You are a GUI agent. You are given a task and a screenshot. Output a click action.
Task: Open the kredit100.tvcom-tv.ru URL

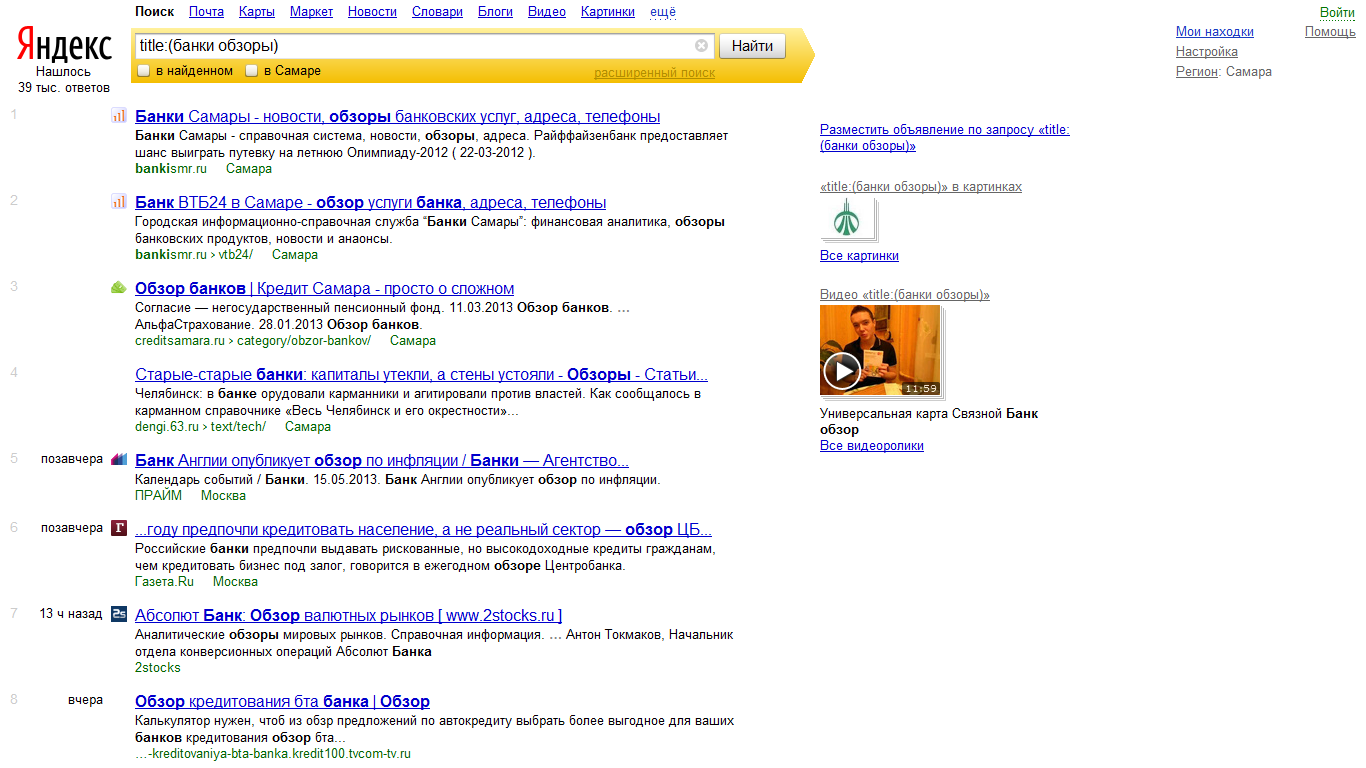273,754
